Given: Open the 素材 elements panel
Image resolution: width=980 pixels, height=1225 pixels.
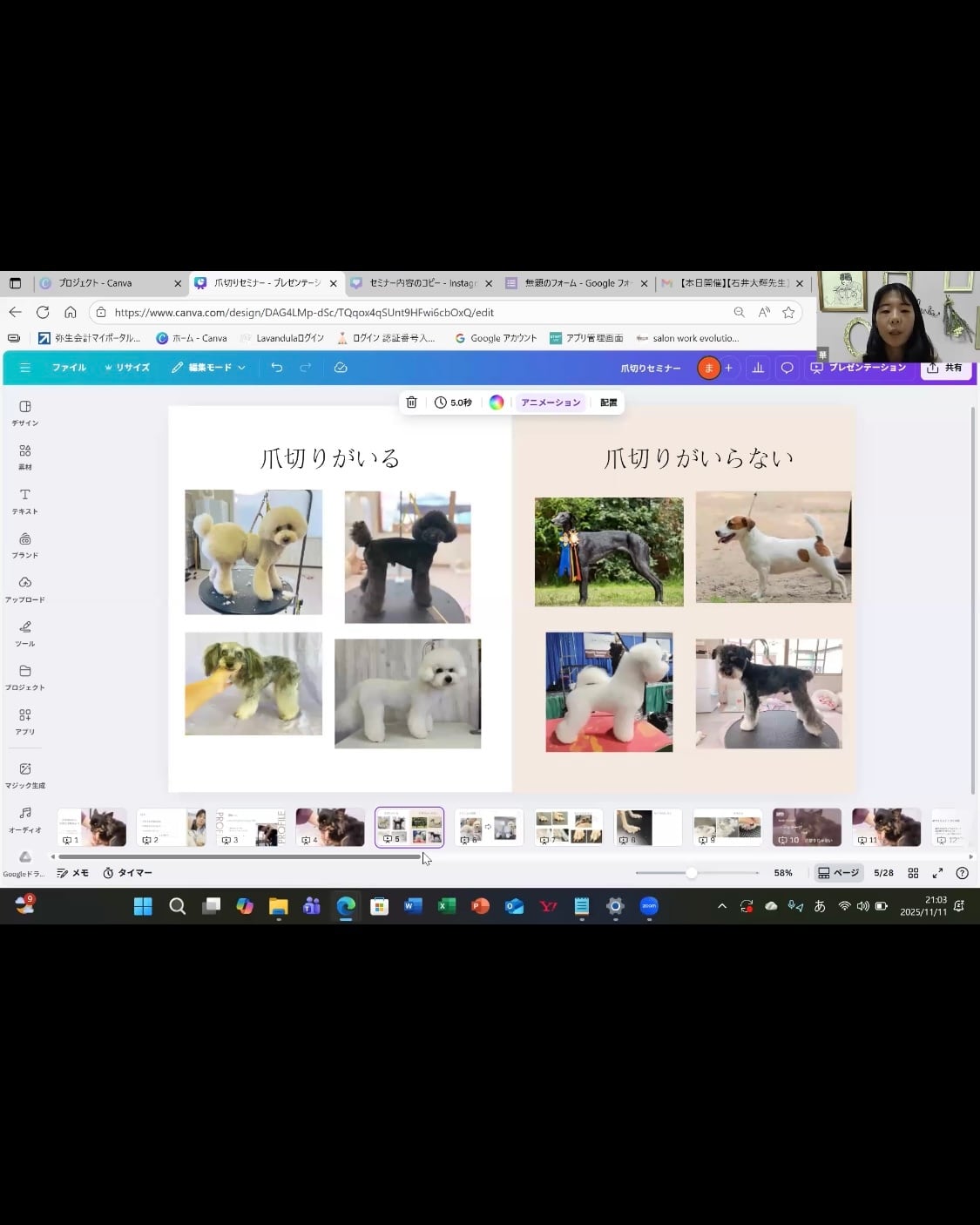Looking at the screenshot, I should click(x=25, y=457).
